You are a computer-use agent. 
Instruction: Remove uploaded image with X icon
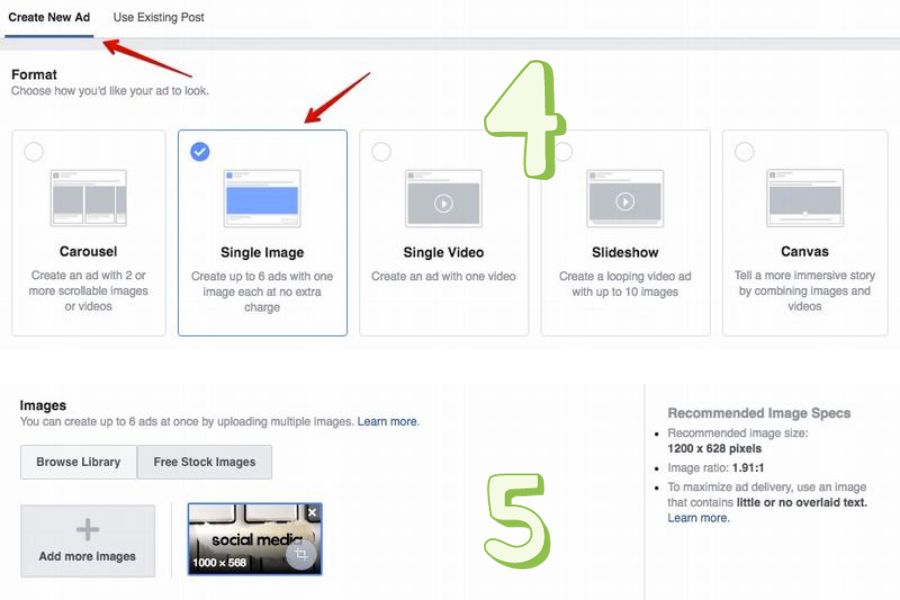(x=312, y=513)
